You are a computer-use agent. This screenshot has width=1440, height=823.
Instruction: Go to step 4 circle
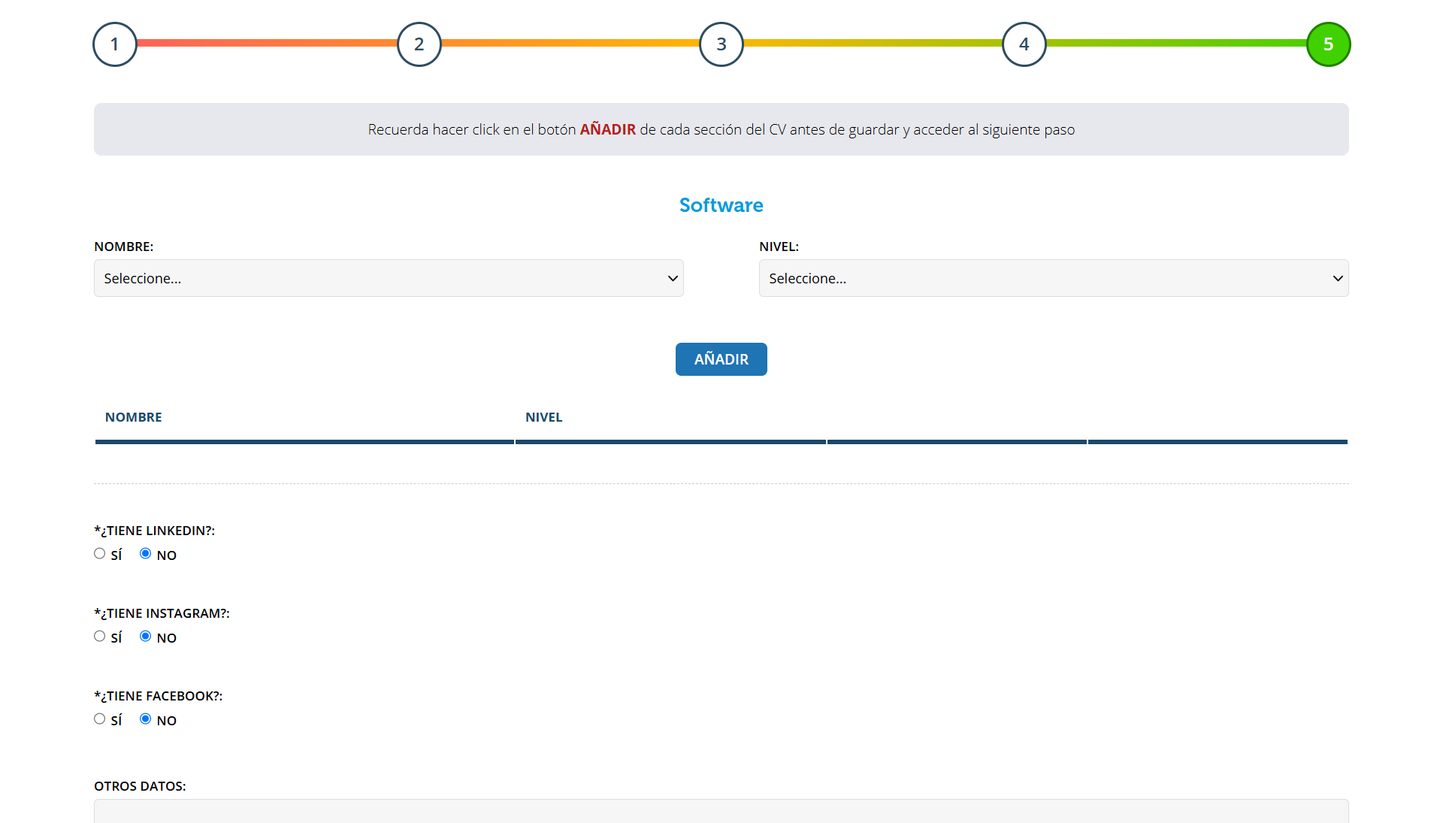pos(1024,44)
